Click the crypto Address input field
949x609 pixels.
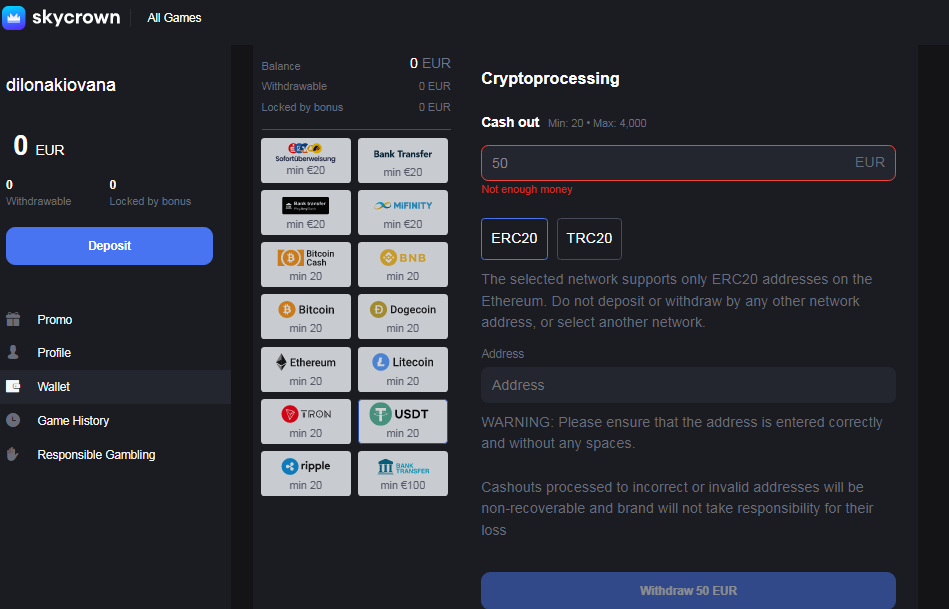coord(688,385)
